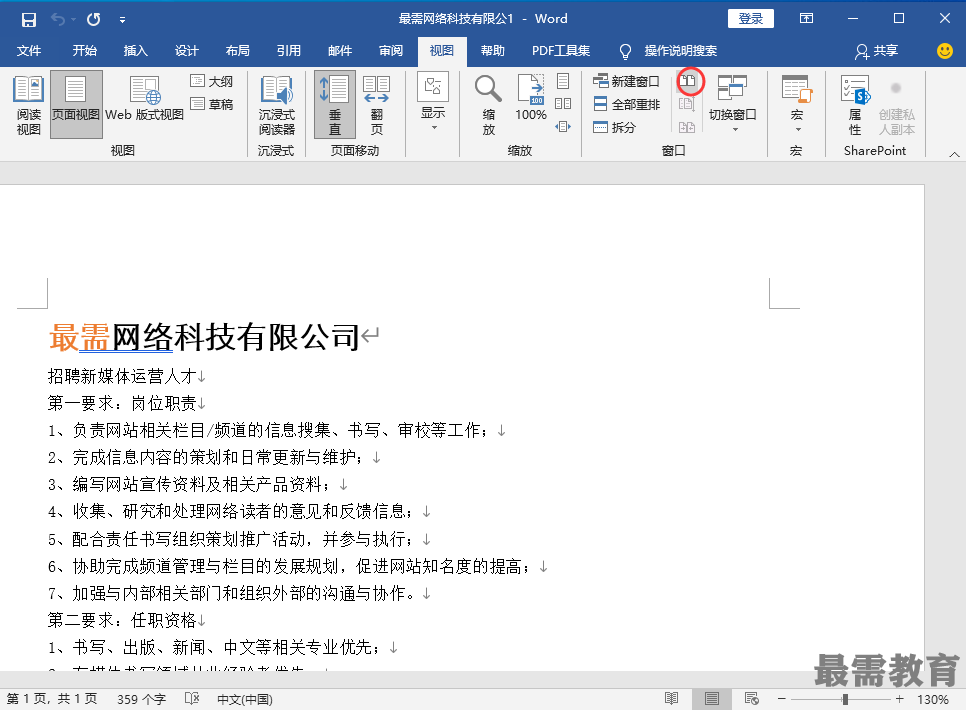Switch to Outline view (大纲)
This screenshot has width=966, height=710.
(211, 81)
